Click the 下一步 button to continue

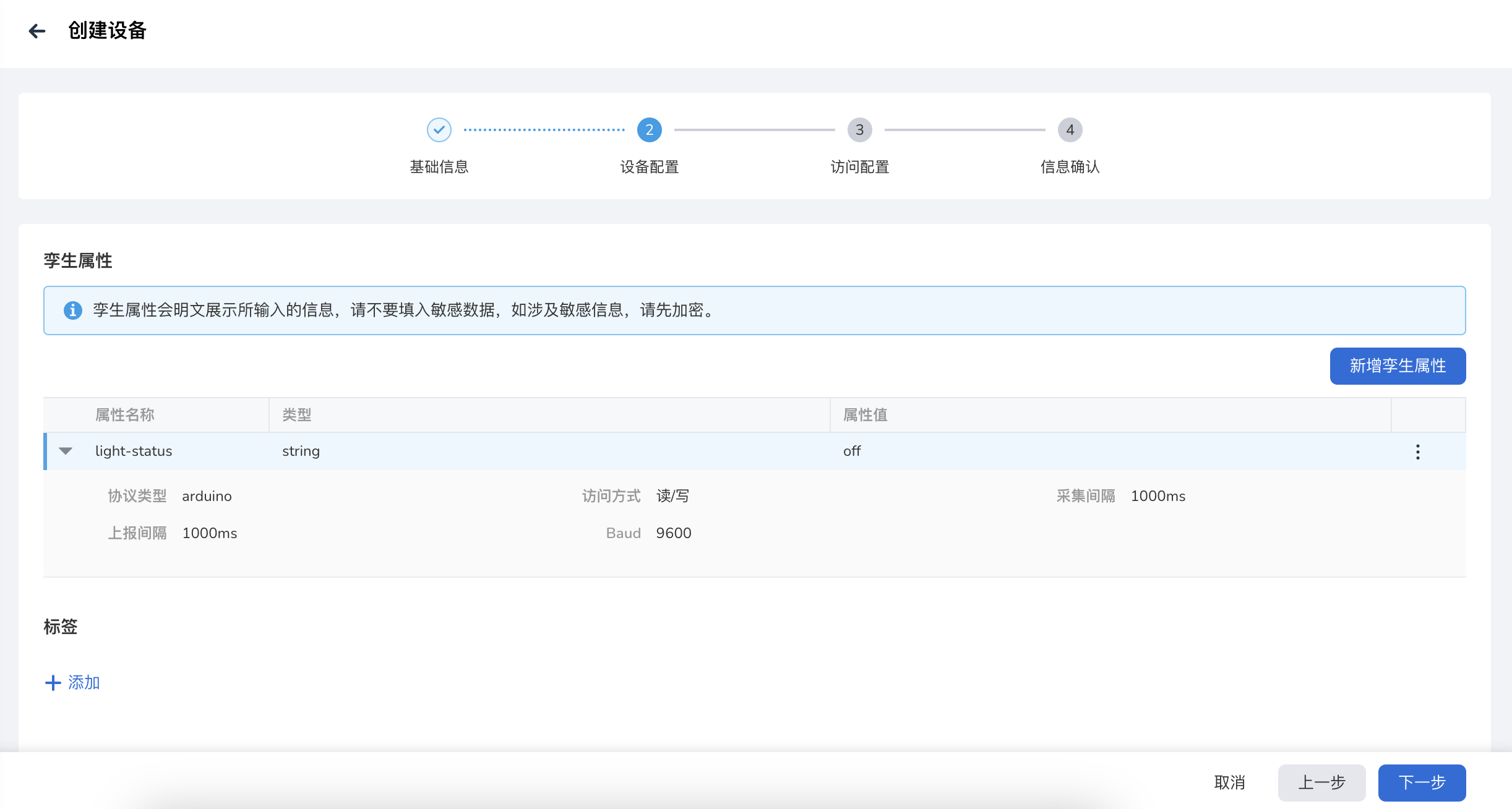pyautogui.click(x=1422, y=782)
